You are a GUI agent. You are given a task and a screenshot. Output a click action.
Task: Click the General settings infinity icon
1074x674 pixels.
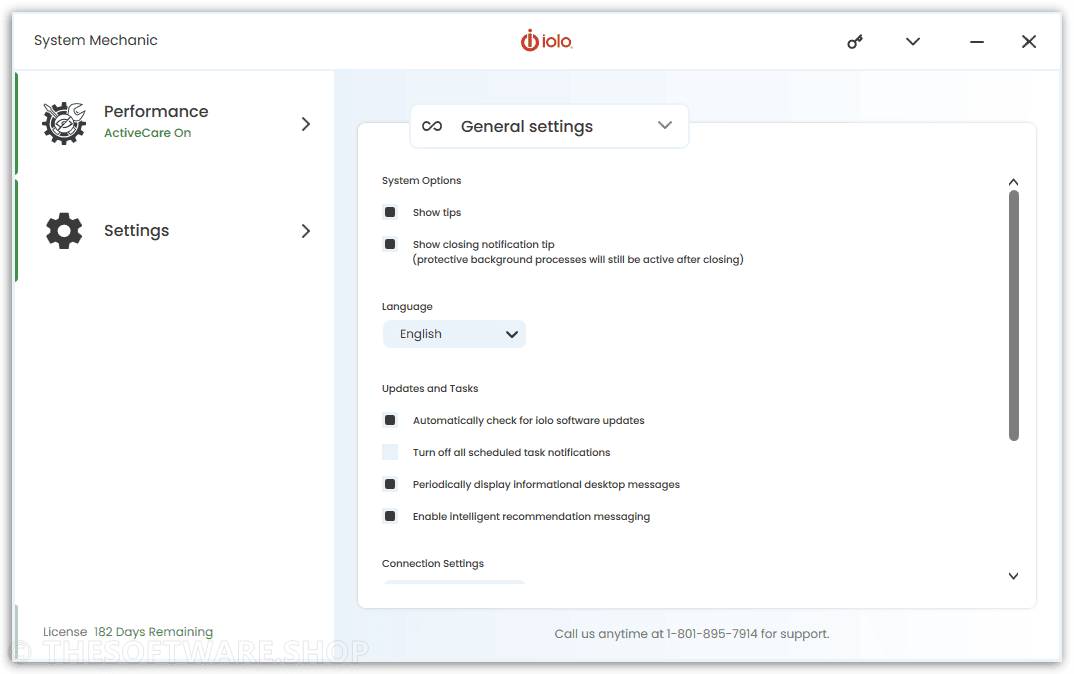[x=432, y=126]
